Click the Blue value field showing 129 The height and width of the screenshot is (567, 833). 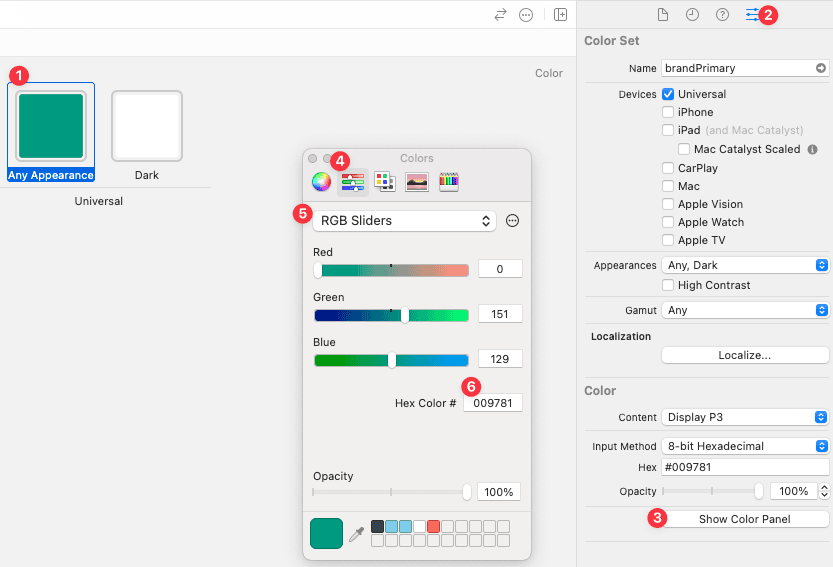click(x=500, y=359)
